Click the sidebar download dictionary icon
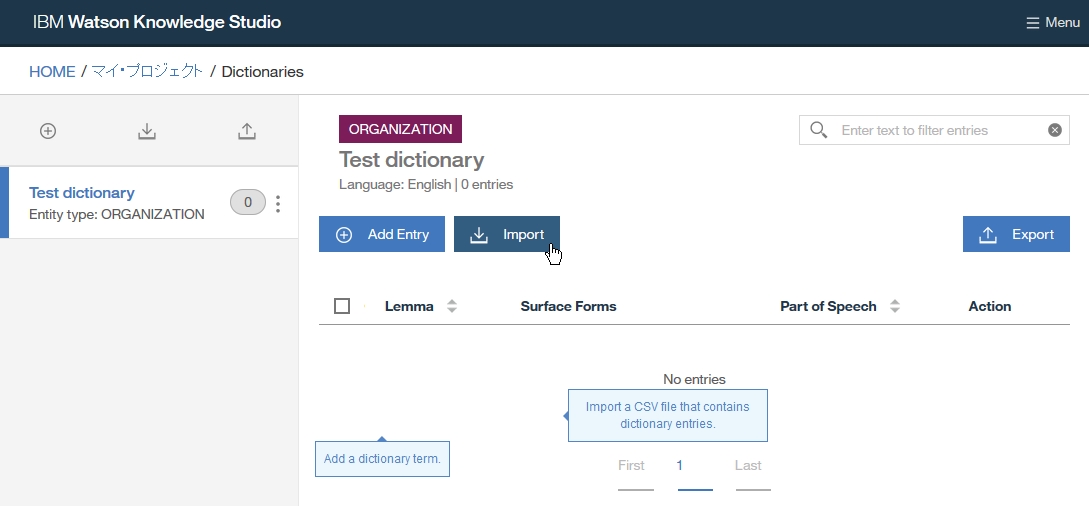The width and height of the screenshot is (1089, 506). click(x=147, y=131)
